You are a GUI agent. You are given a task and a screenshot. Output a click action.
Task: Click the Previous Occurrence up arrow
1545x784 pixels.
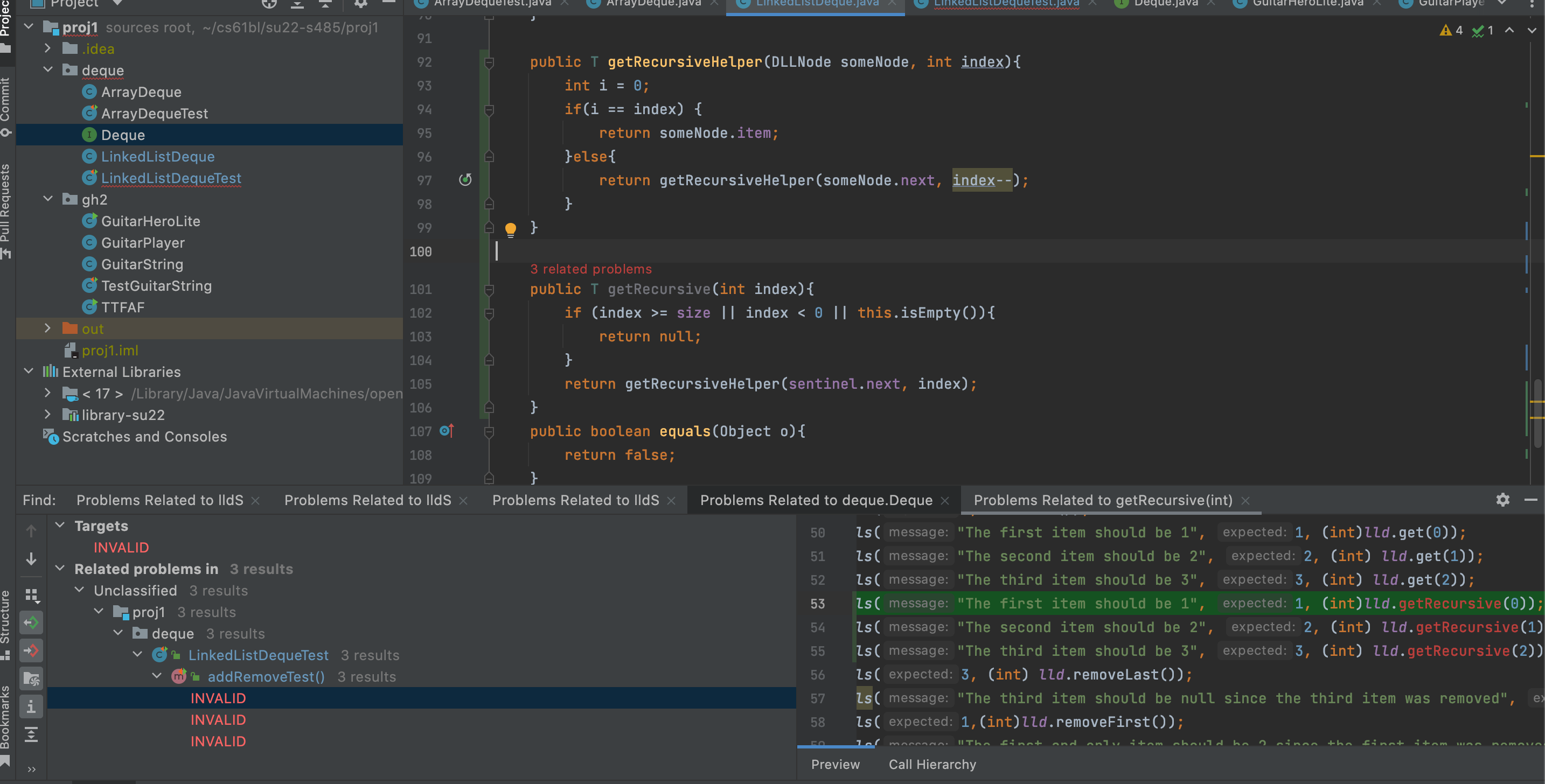(x=31, y=530)
